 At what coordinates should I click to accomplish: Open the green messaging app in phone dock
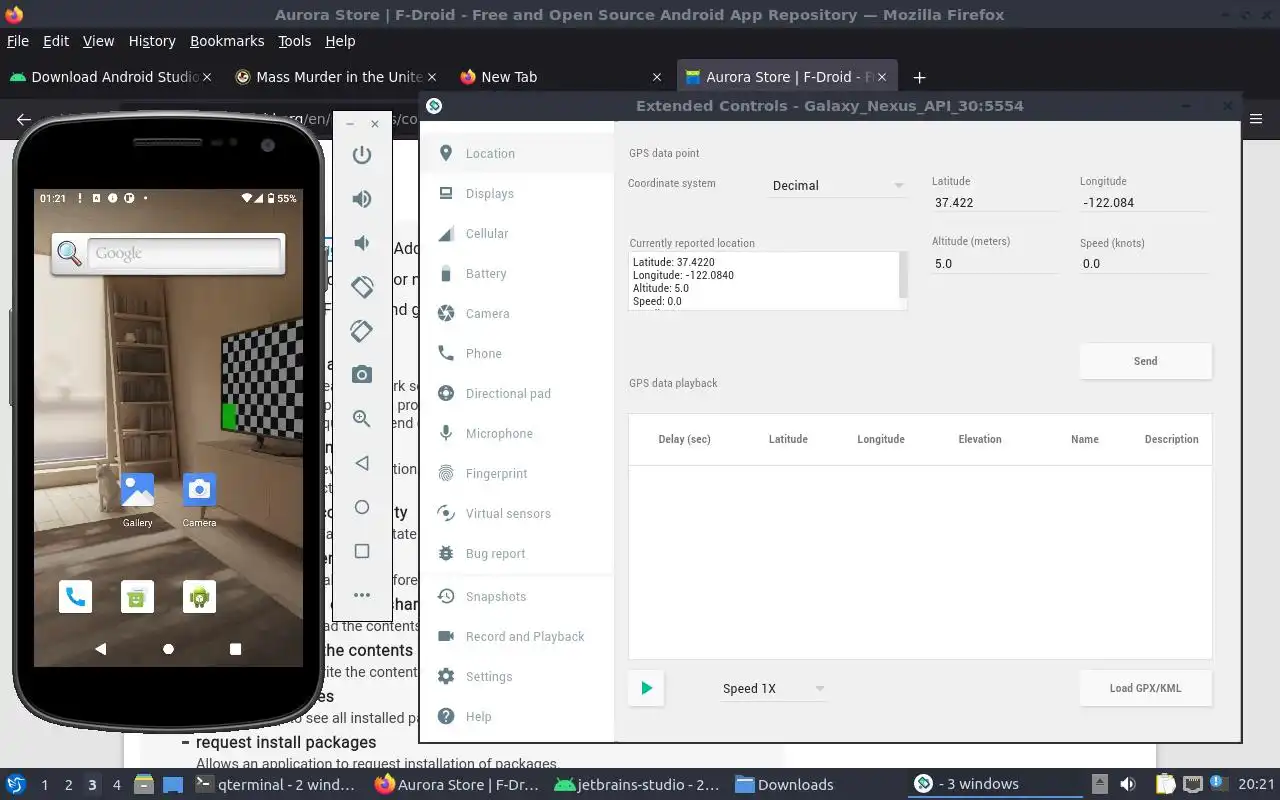137,597
